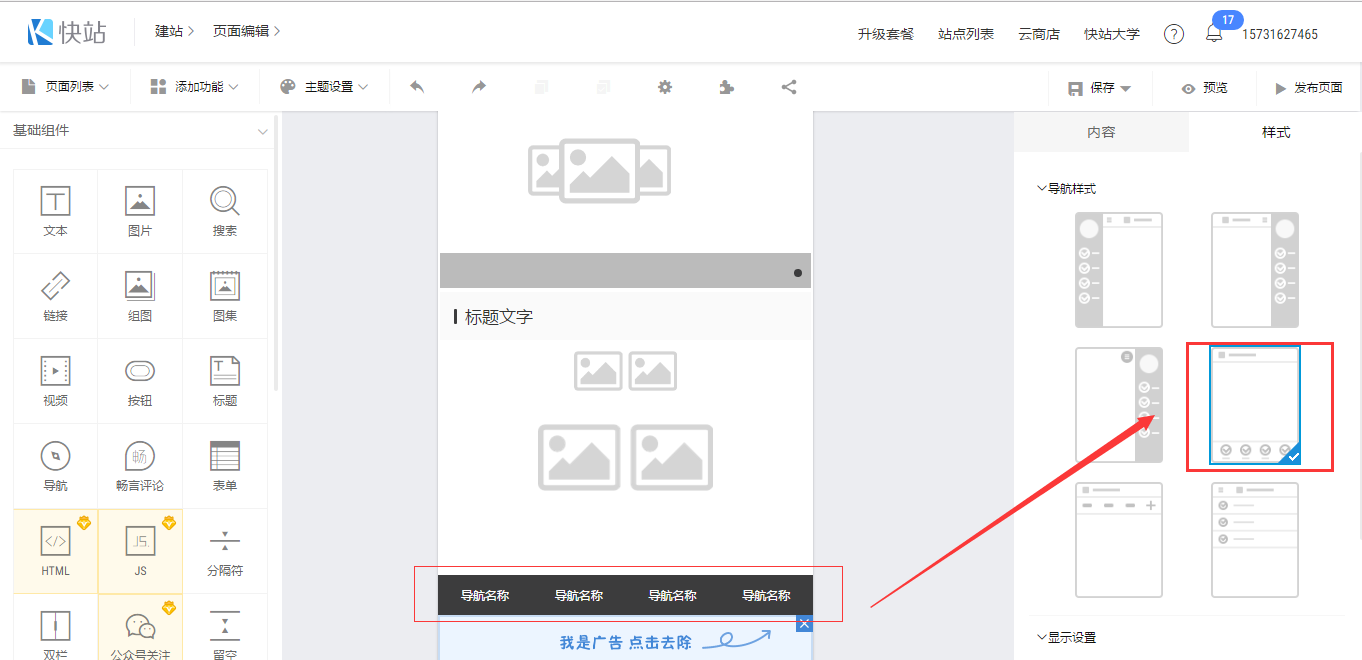Click the redo arrow icon
Viewport: 1362px width, 660px height.
479,87
